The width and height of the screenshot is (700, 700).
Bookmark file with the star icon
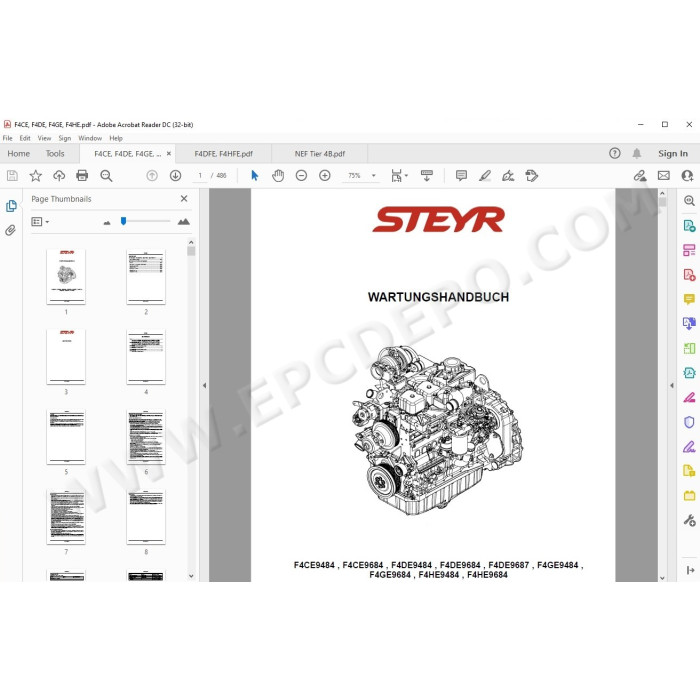click(x=36, y=176)
